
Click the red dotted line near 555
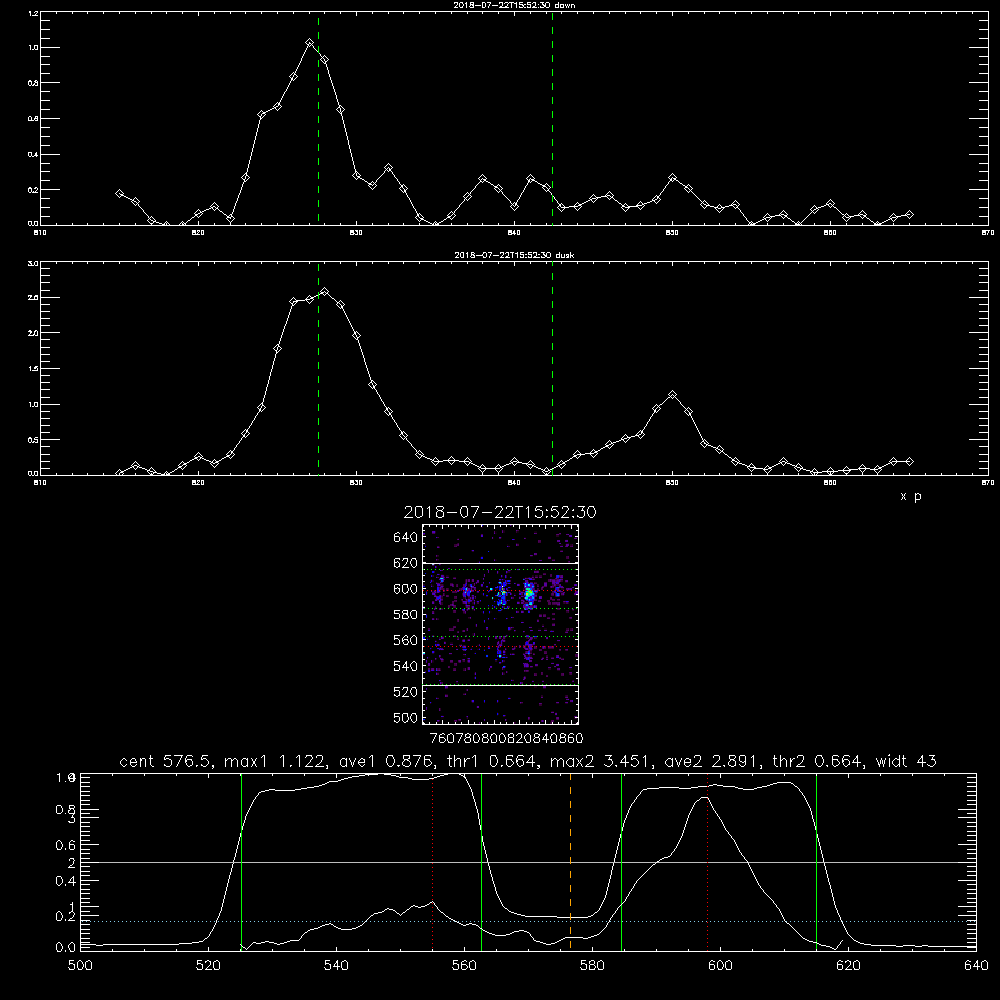click(x=432, y=861)
